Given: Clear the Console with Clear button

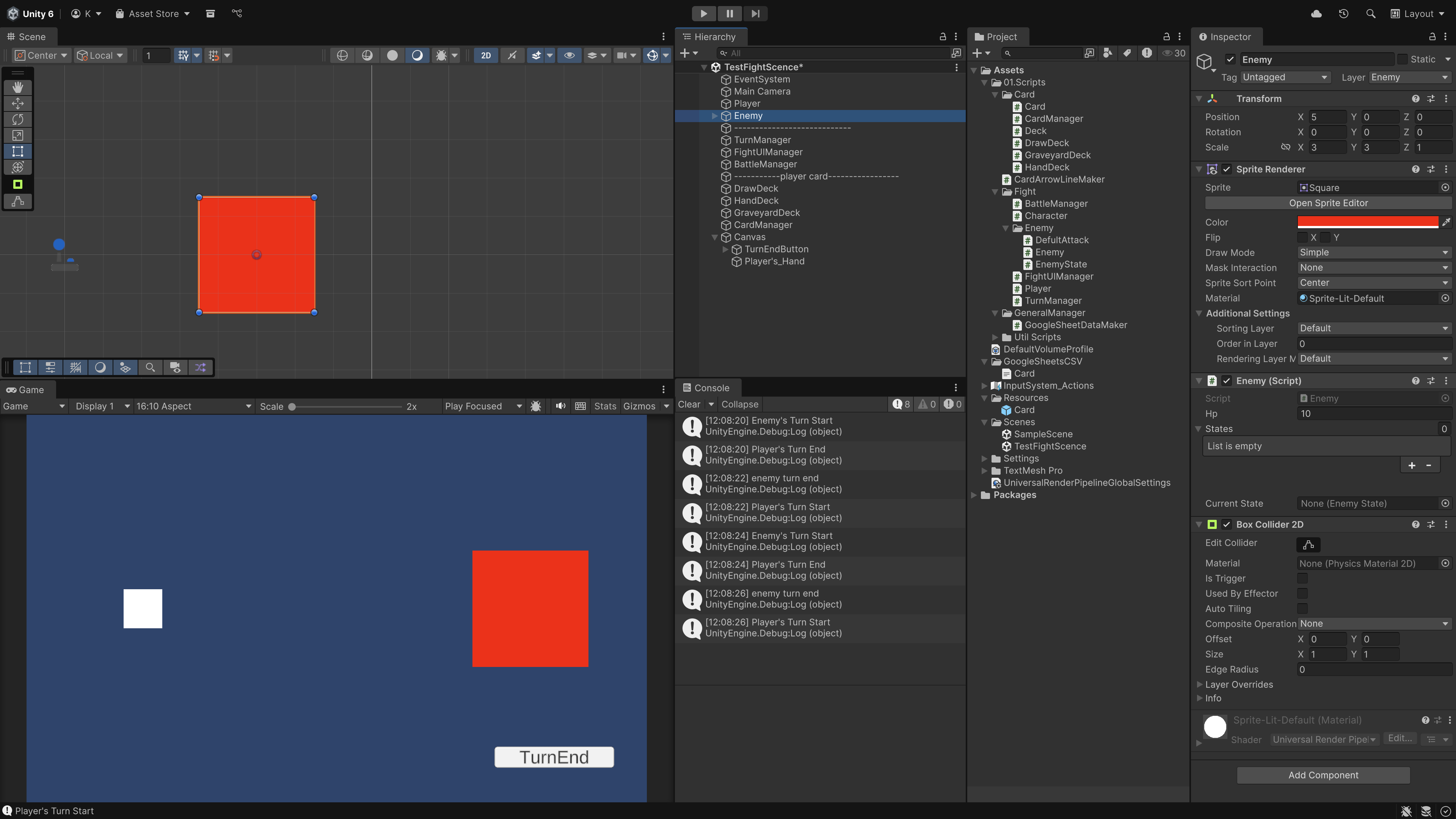Looking at the screenshot, I should point(689,404).
